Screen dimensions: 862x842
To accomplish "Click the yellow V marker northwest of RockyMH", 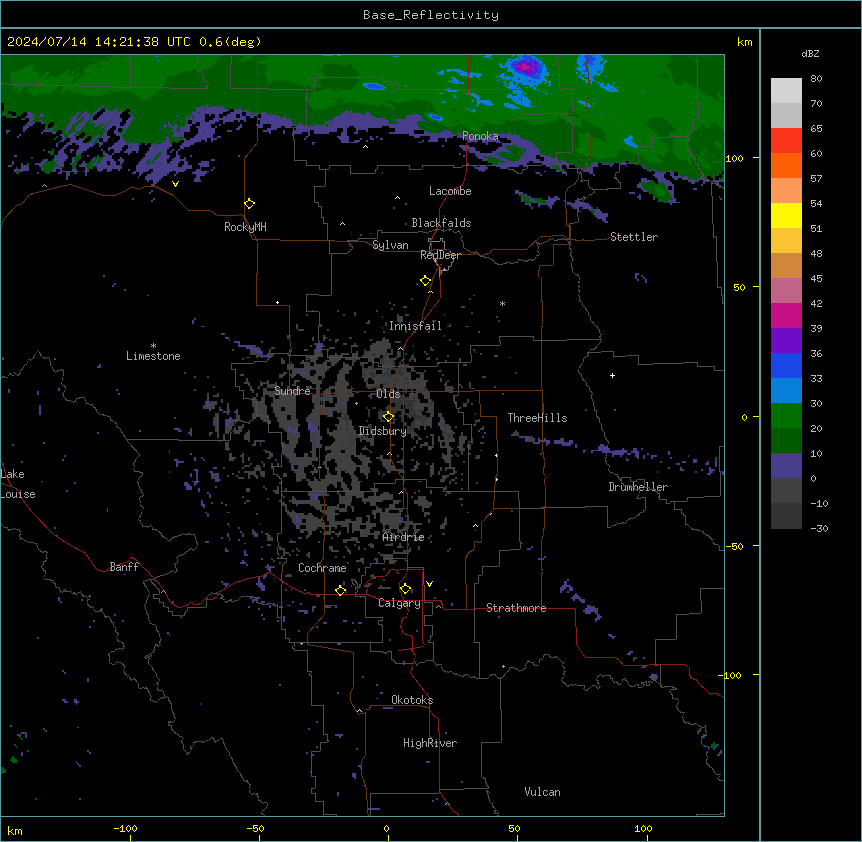I will 175,184.
